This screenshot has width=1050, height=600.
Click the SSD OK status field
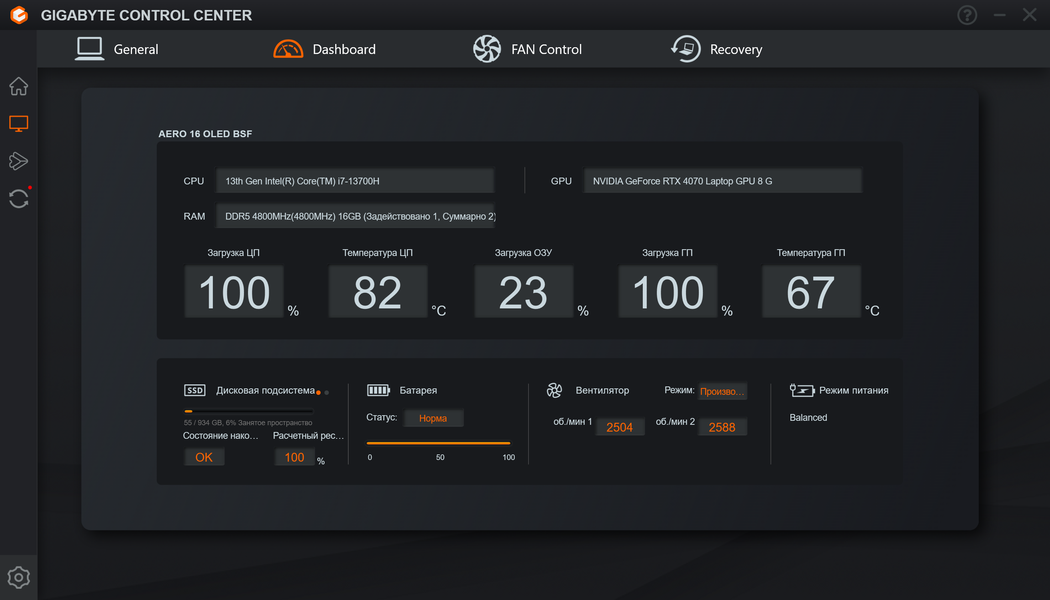click(204, 457)
